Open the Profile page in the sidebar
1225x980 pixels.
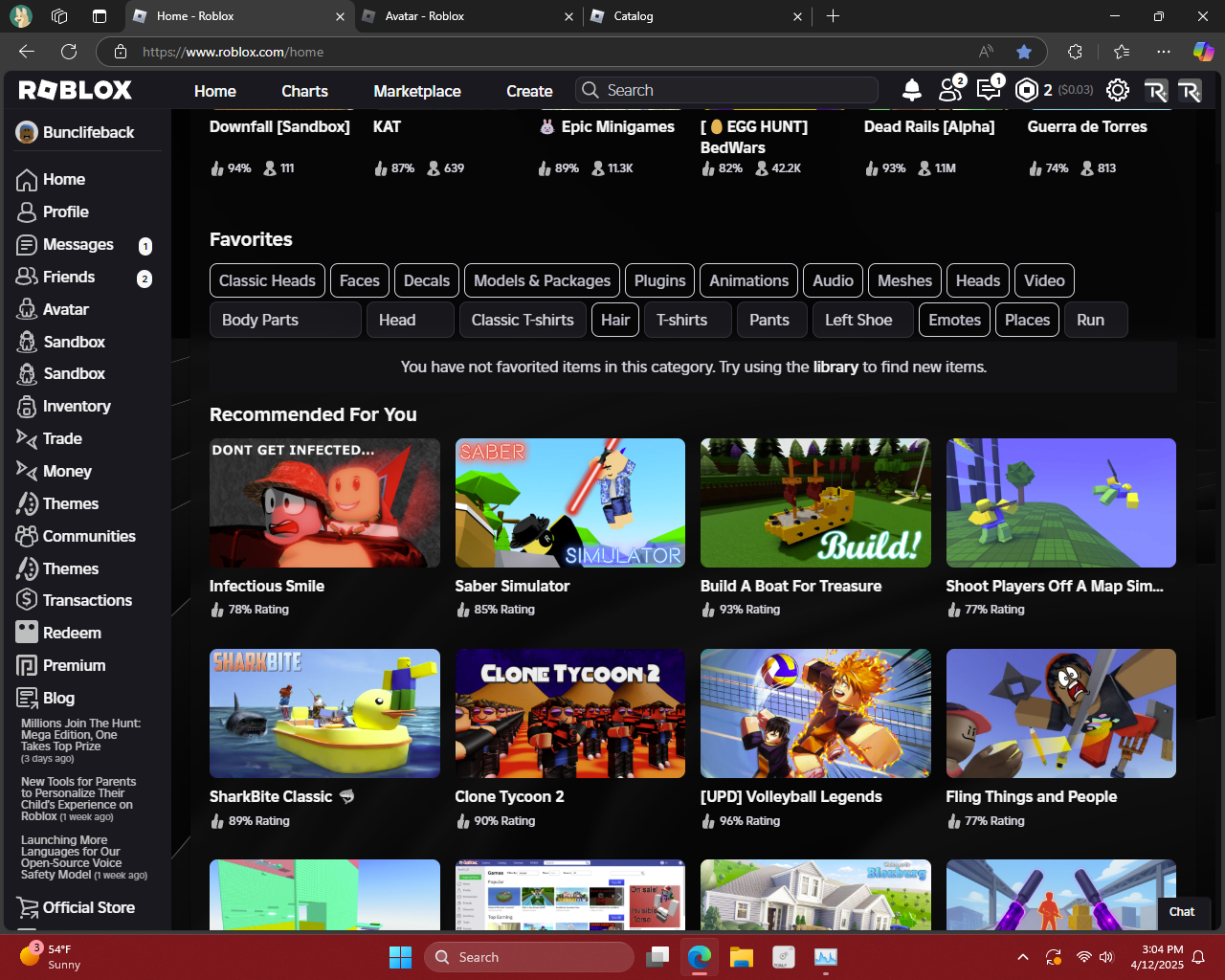[x=53, y=212]
